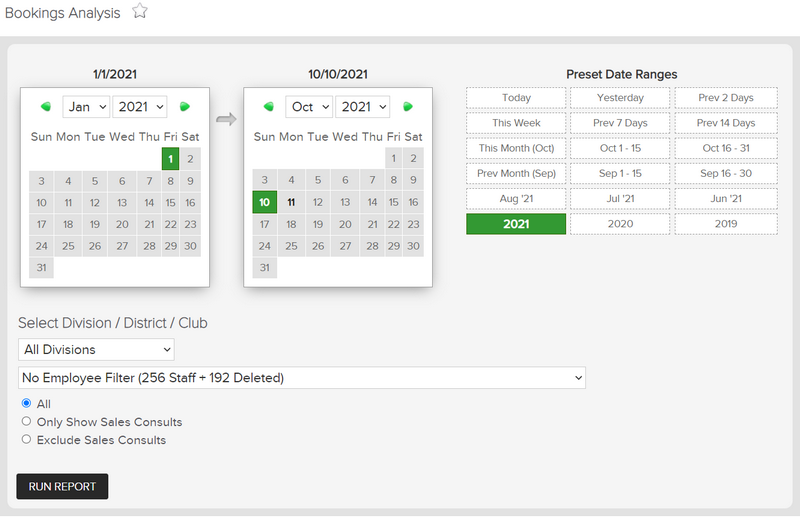Click selected day 10 in October calendar

pos(264,202)
